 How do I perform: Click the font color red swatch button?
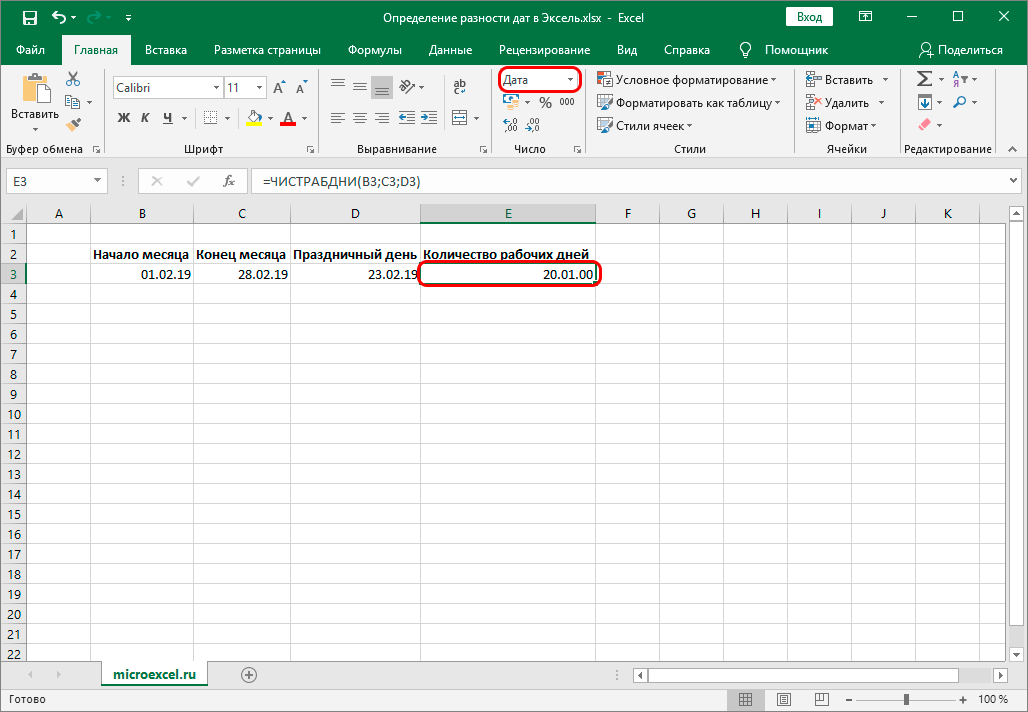click(288, 119)
